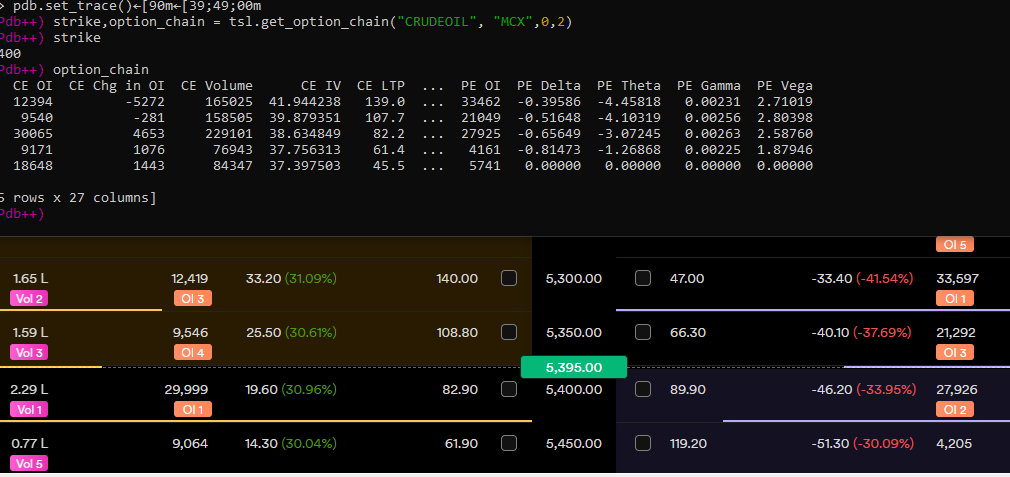Select the put checkbox right of 5,450.00 strike

(x=643, y=442)
